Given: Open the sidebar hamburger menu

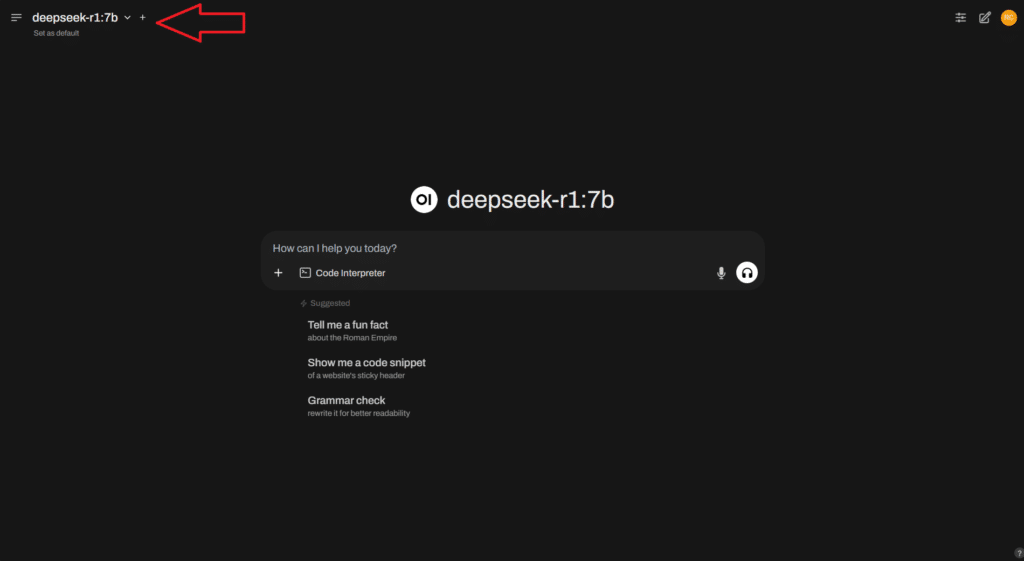Looking at the screenshot, I should [16, 18].
